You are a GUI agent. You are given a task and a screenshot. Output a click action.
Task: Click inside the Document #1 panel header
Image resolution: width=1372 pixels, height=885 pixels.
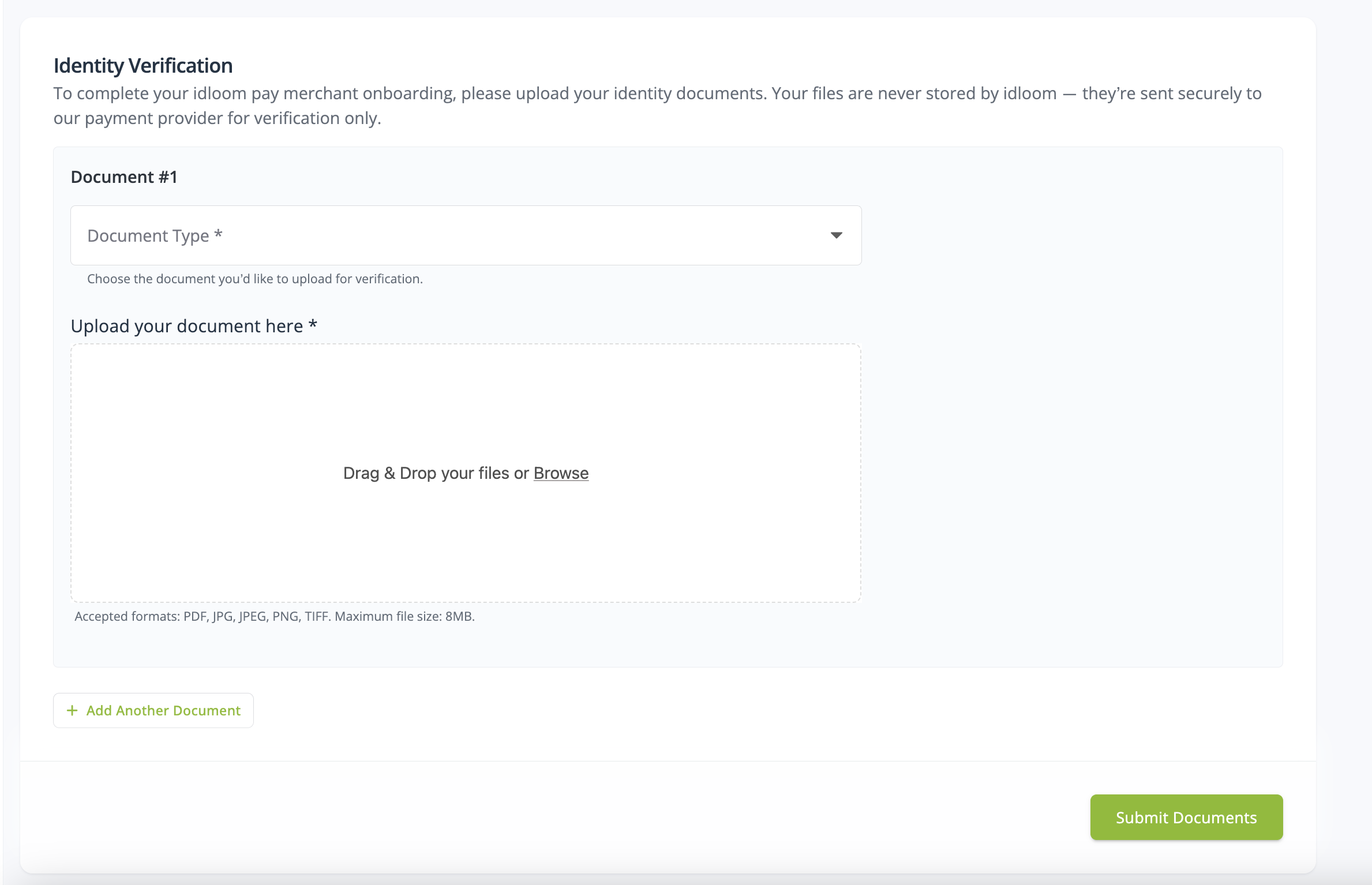tap(123, 177)
